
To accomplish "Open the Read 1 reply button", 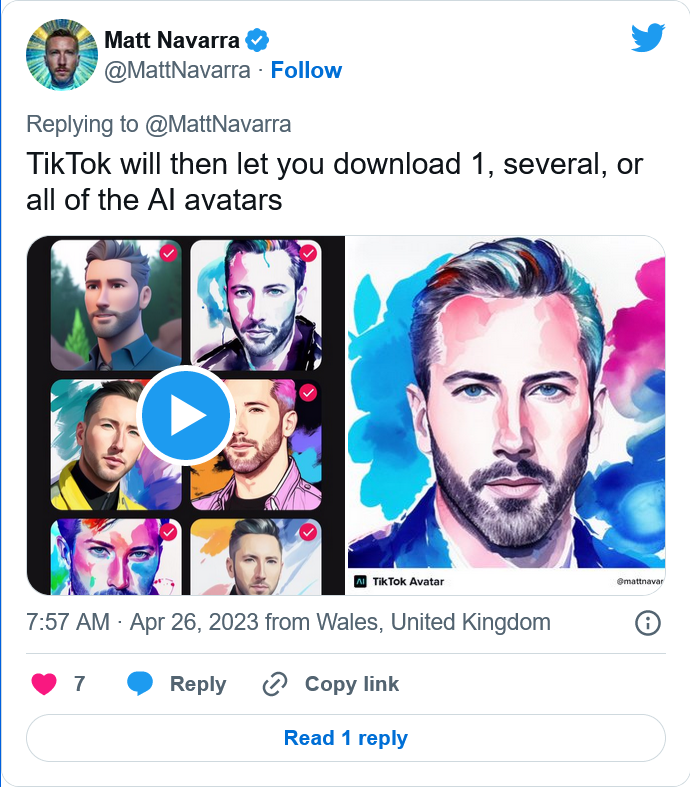I will point(346,738).
